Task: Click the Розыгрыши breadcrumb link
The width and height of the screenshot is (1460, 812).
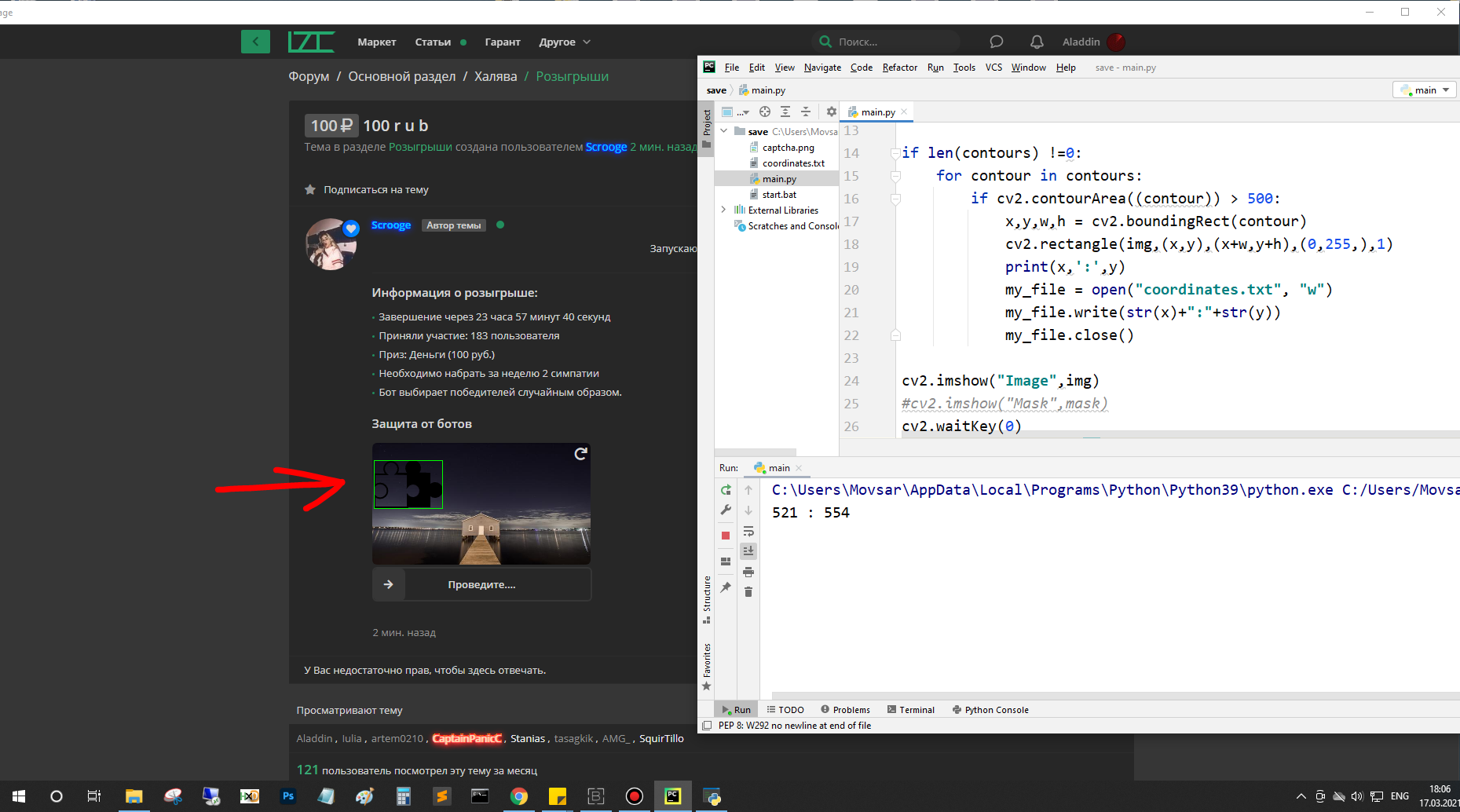Action: click(572, 76)
